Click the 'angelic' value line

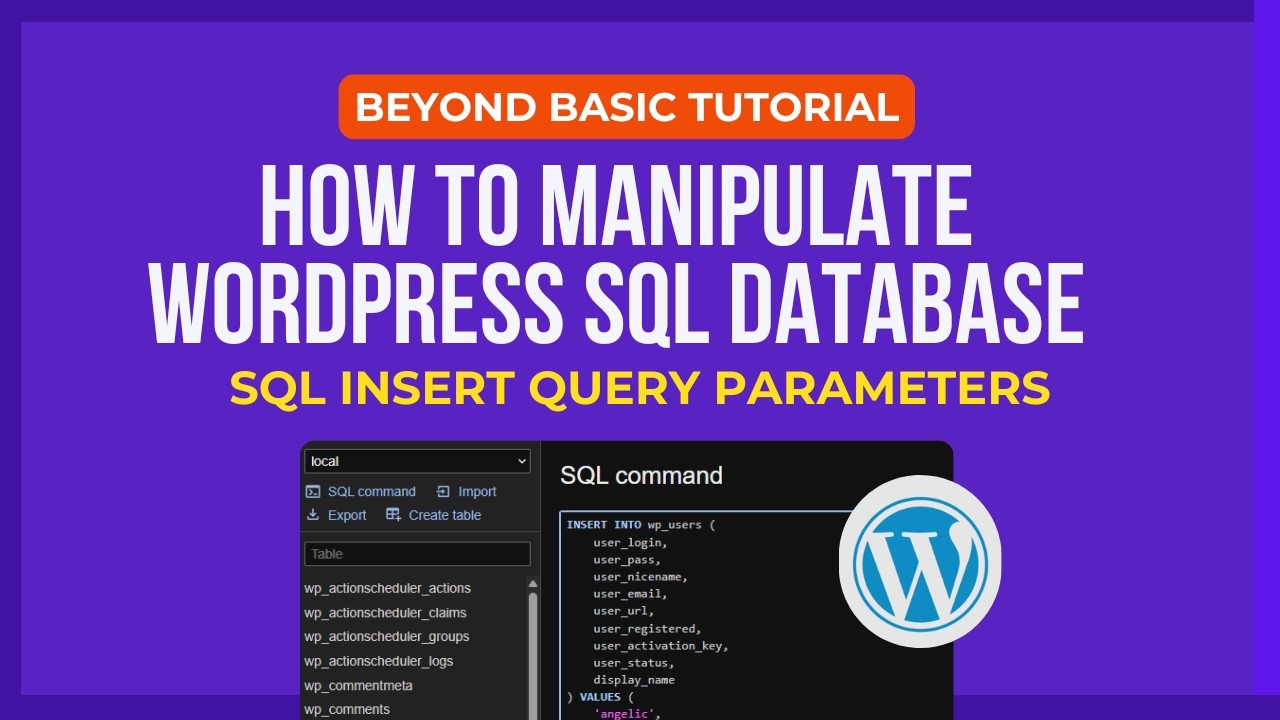click(x=627, y=714)
